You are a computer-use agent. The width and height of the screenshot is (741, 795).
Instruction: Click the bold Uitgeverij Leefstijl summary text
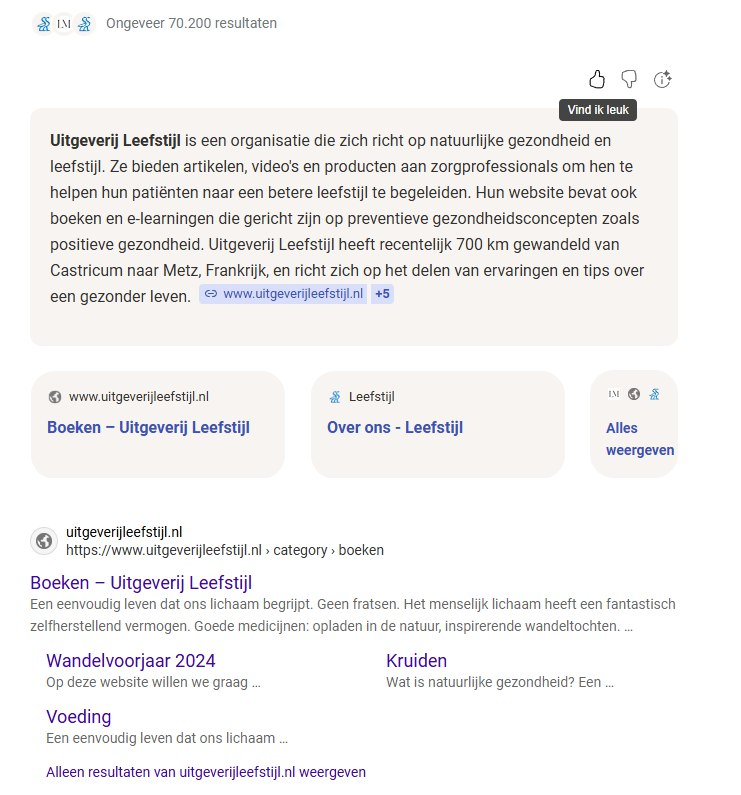coord(115,141)
